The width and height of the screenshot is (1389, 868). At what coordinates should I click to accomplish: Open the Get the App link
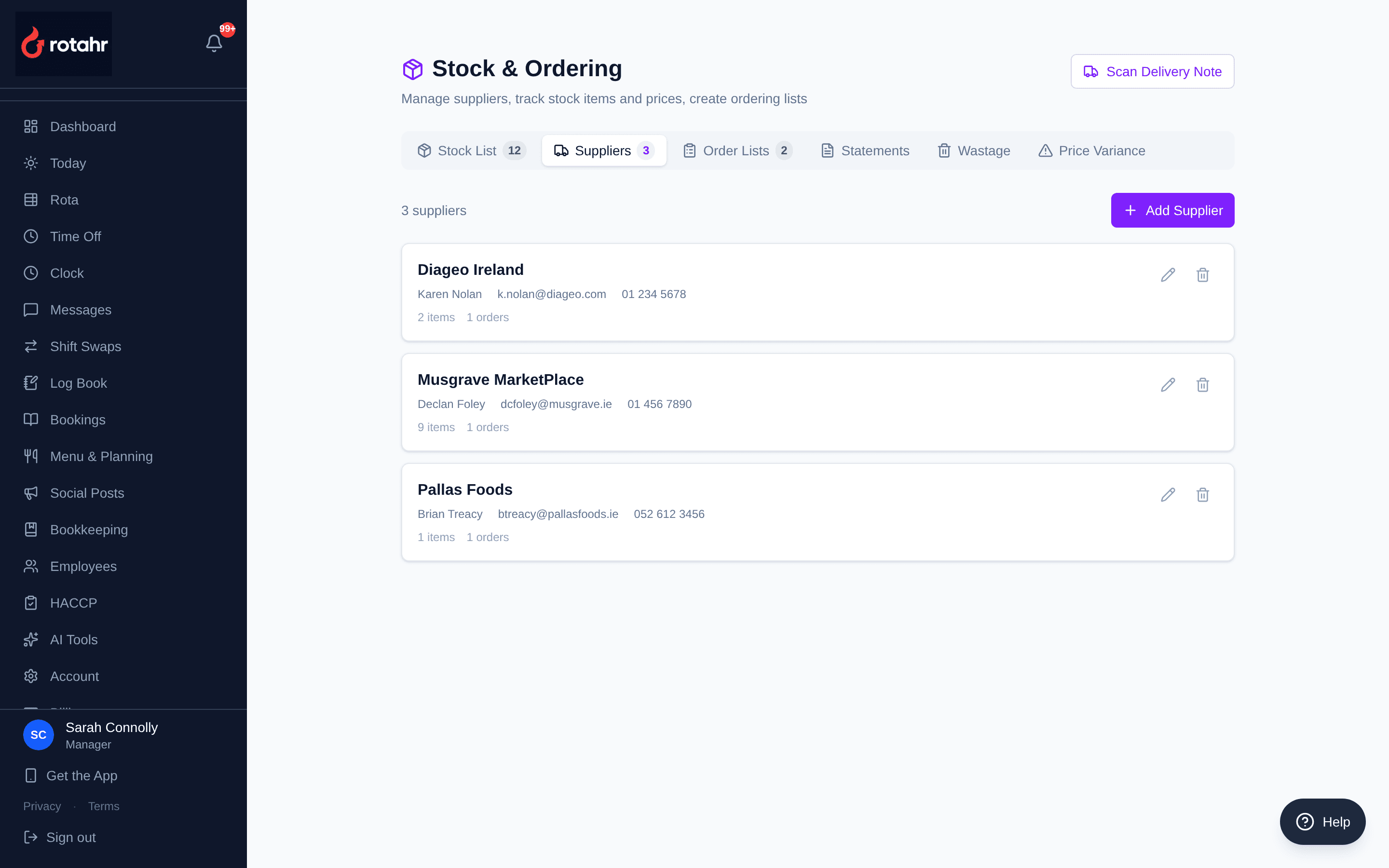point(70,775)
